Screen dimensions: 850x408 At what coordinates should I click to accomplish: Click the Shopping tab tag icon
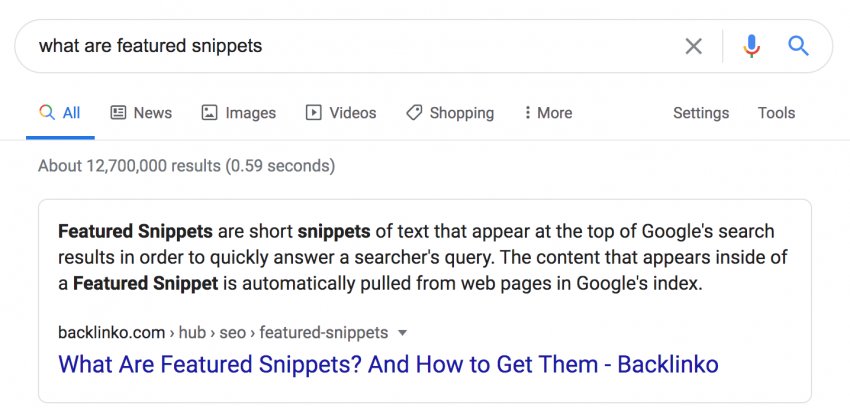[414, 113]
